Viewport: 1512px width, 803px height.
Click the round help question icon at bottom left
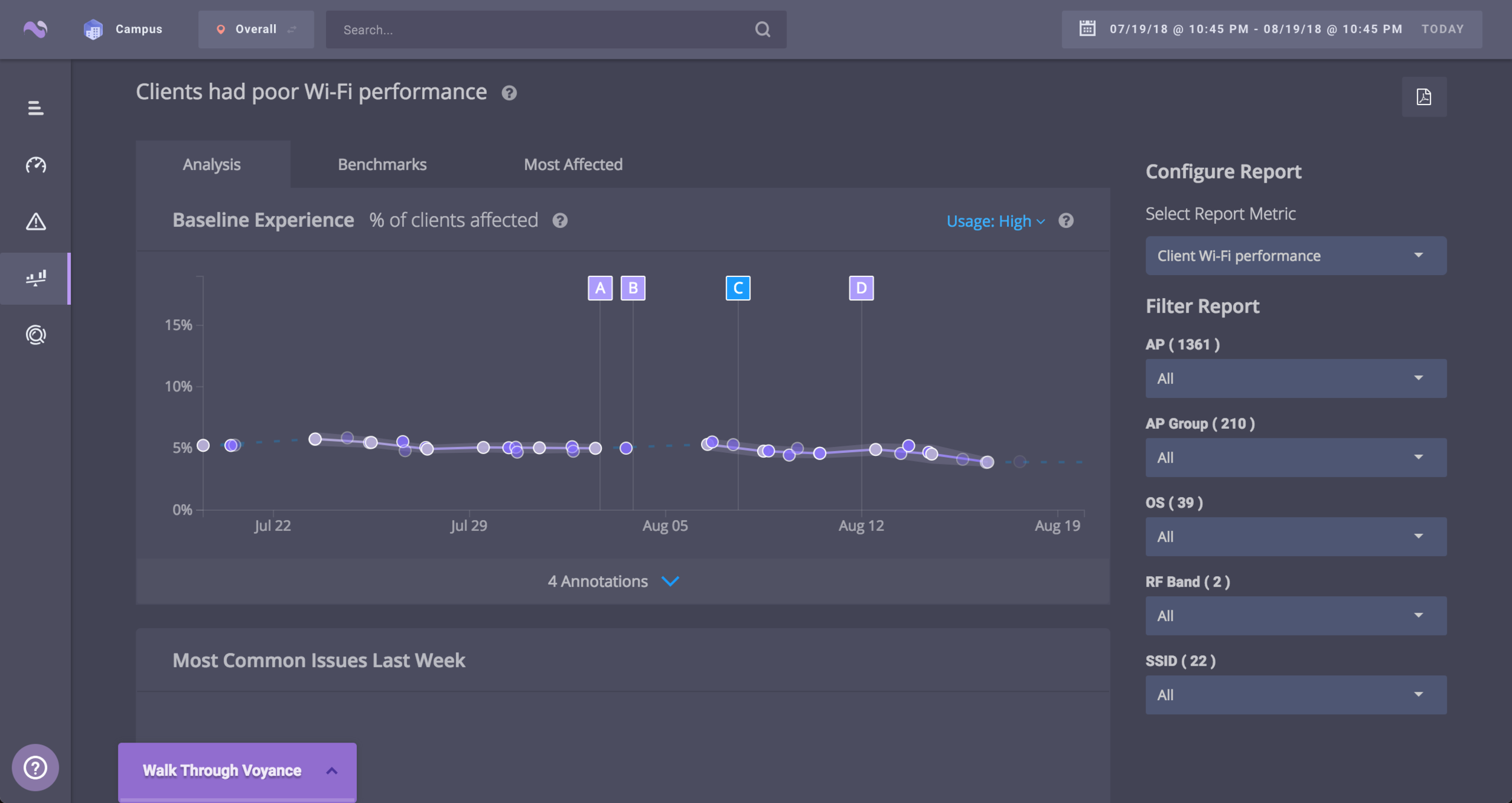(35, 767)
